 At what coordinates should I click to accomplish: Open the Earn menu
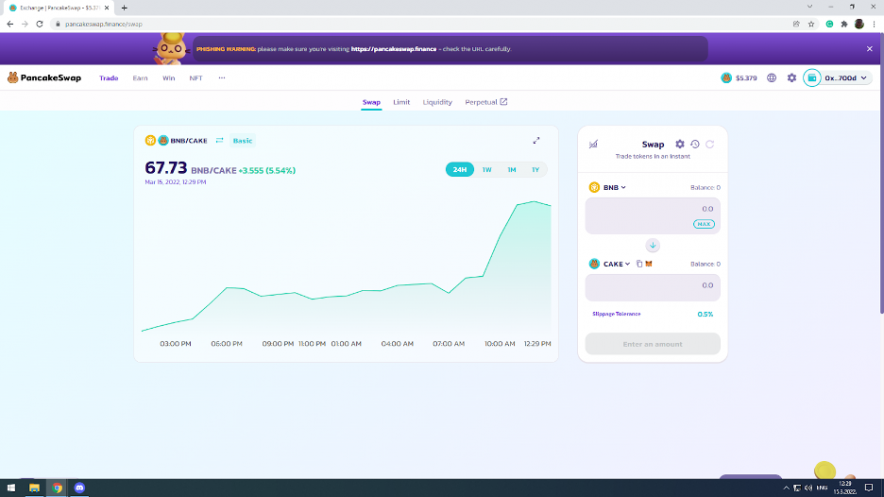tap(140, 78)
